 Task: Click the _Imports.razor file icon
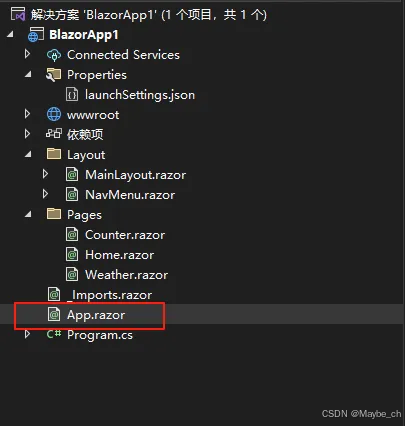54,295
